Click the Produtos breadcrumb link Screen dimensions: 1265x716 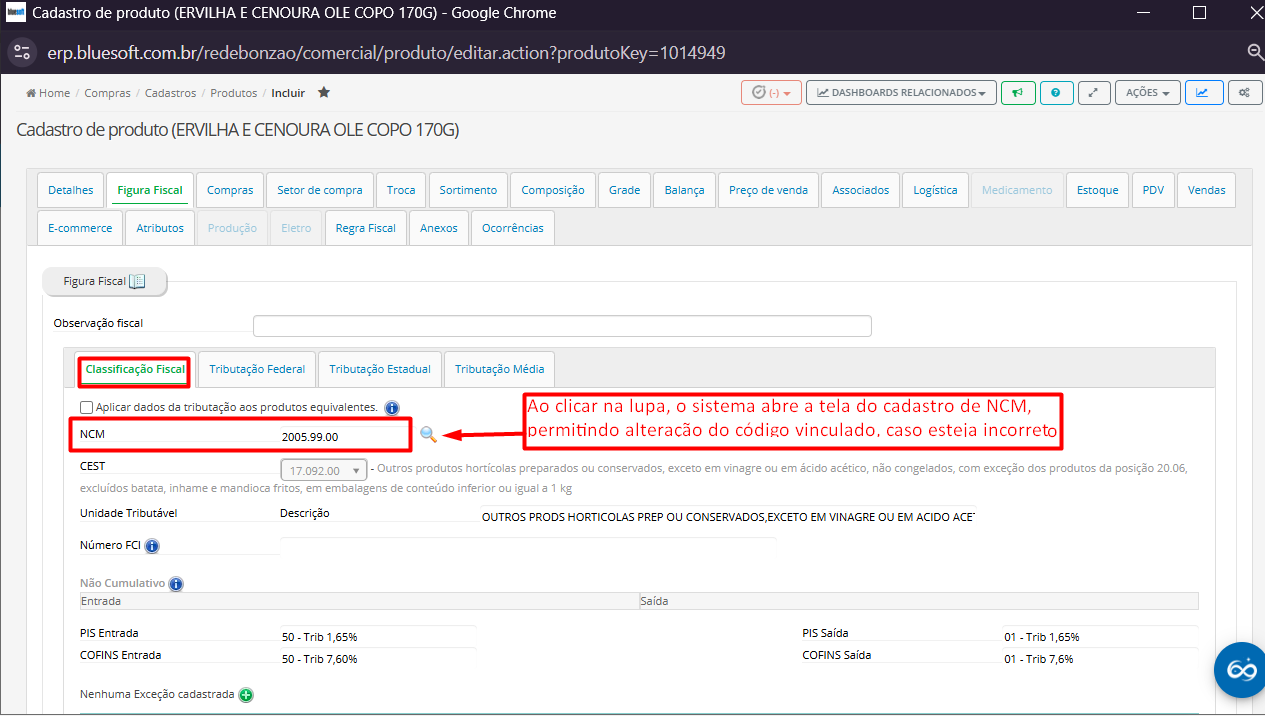pyautogui.click(x=233, y=93)
